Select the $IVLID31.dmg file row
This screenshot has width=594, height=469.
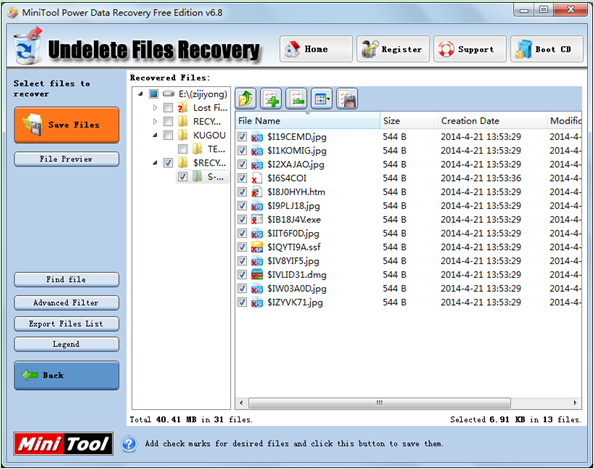pos(408,275)
